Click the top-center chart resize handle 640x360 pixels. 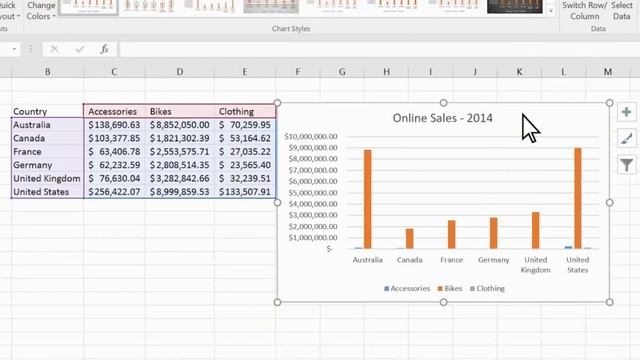tap(443, 103)
